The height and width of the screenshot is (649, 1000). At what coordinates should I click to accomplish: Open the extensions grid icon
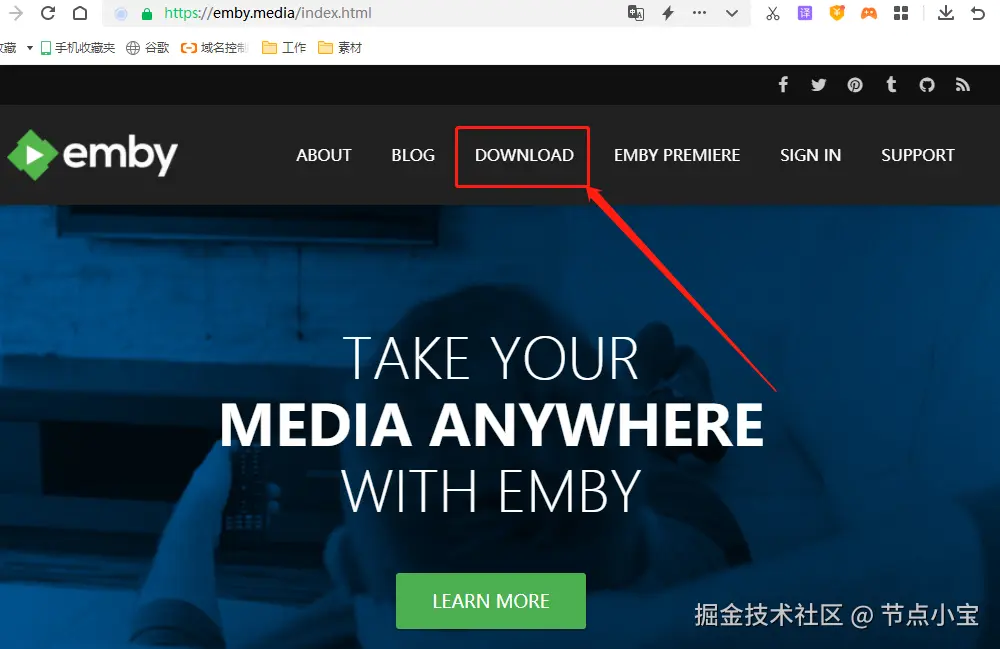(901, 13)
